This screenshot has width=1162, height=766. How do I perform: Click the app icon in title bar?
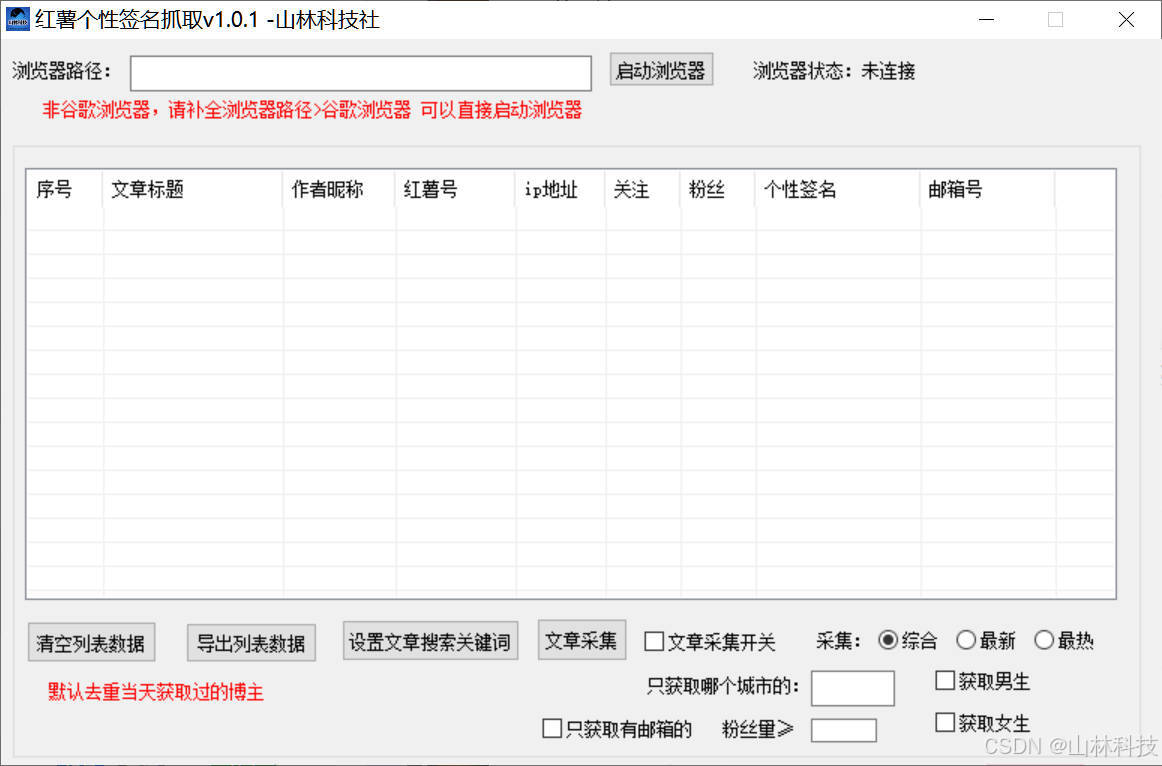(x=18, y=19)
